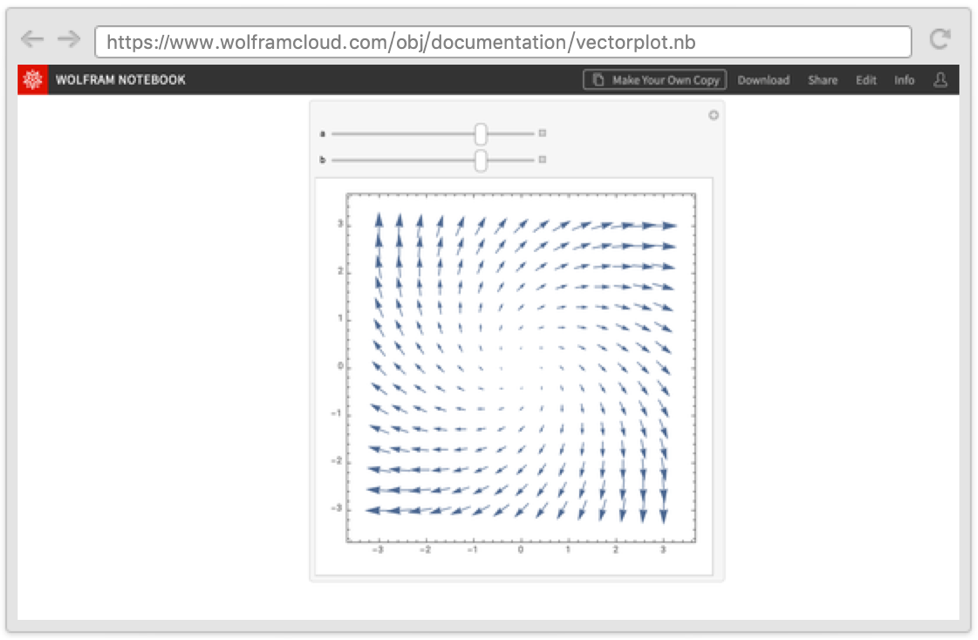Screen dimensions: 978x640
Task: Open the user account icon
Action: pos(940,80)
